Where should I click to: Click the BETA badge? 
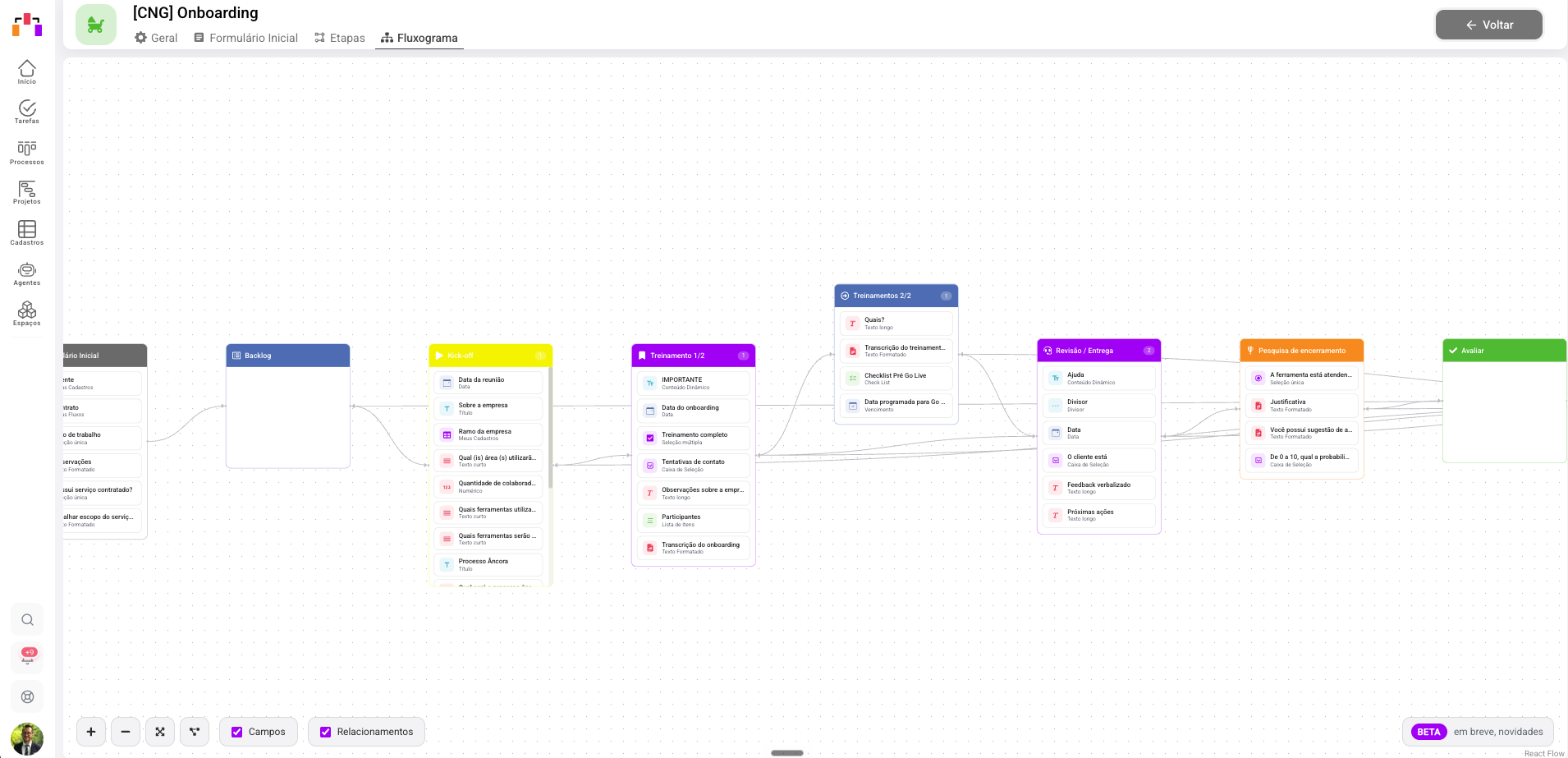click(1428, 732)
